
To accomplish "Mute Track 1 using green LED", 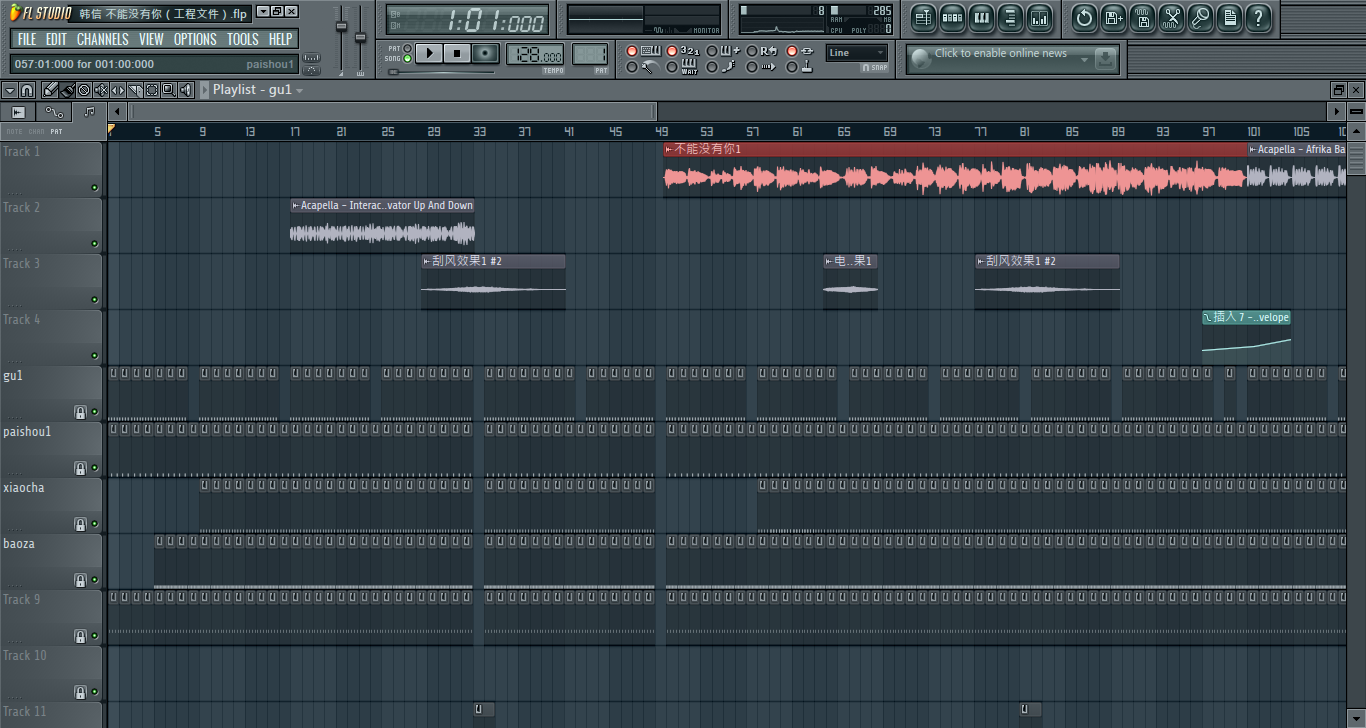I will click(x=95, y=188).
